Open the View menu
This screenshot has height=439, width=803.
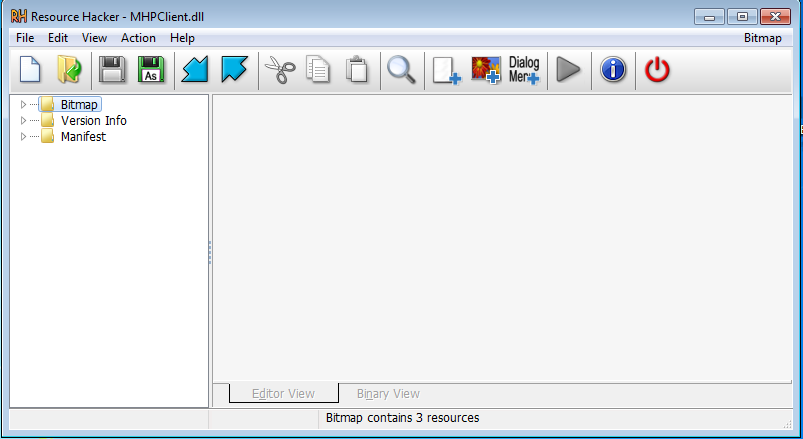(94, 38)
